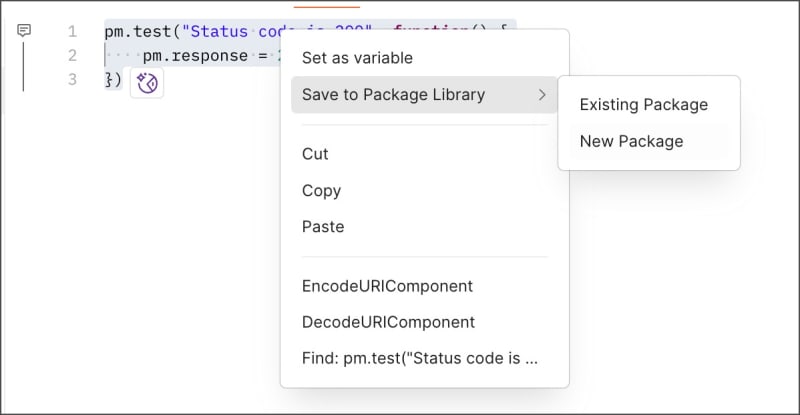The width and height of the screenshot is (800, 415).
Task: Choose Save to Package Library menu entry
Action: pyautogui.click(x=393, y=95)
